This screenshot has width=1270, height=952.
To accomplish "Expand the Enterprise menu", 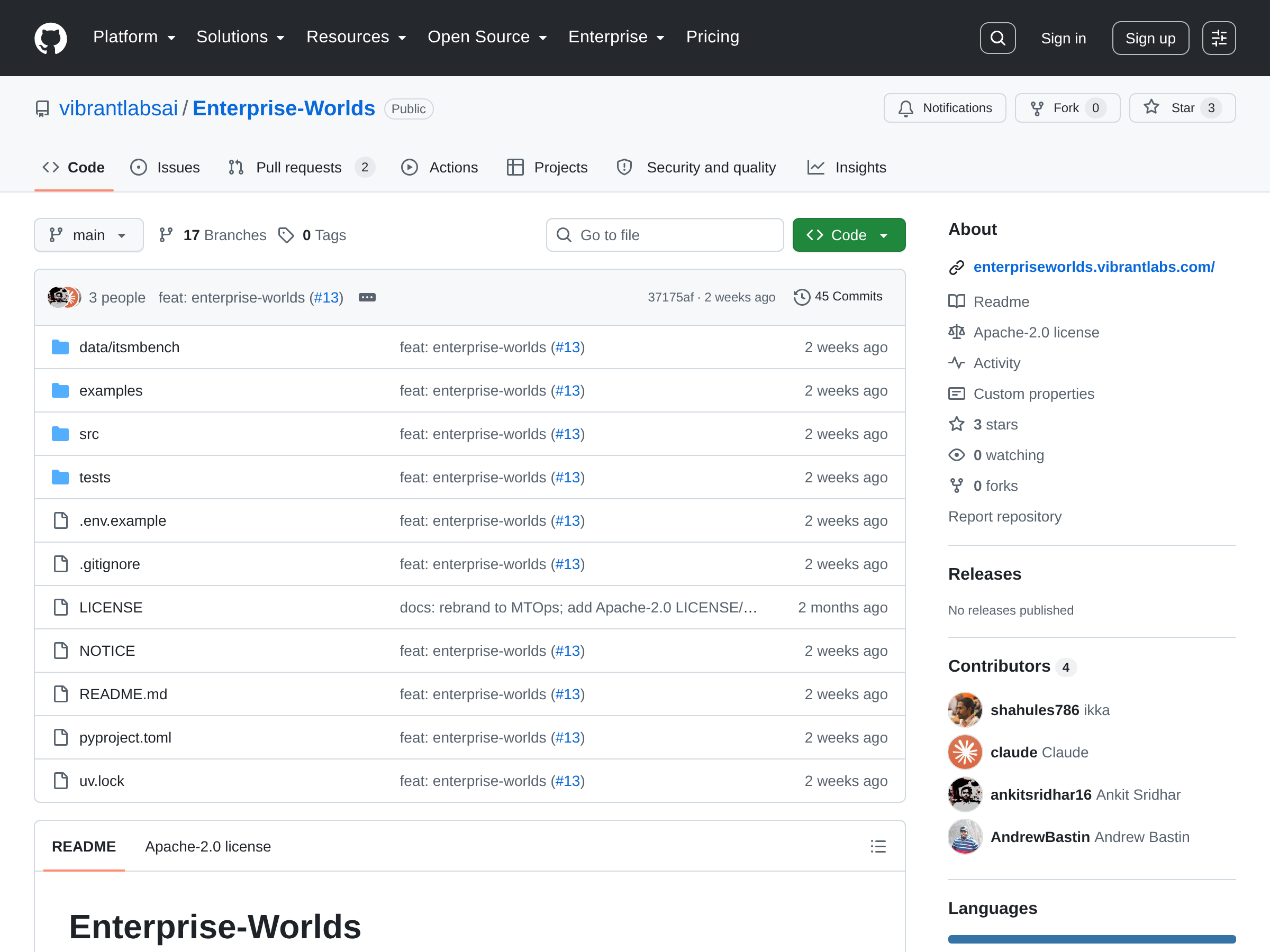I will click(616, 38).
